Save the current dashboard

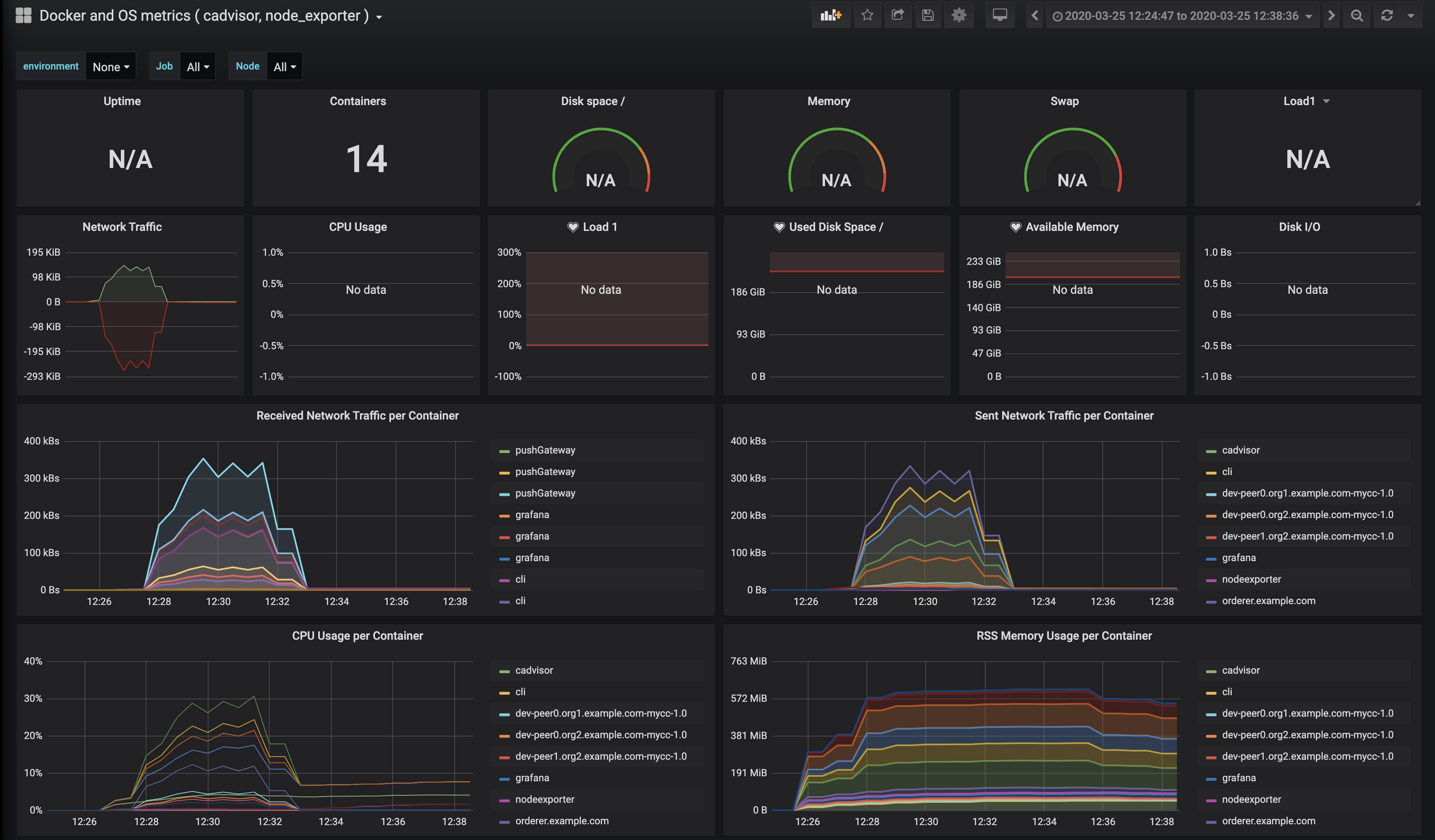[928, 15]
